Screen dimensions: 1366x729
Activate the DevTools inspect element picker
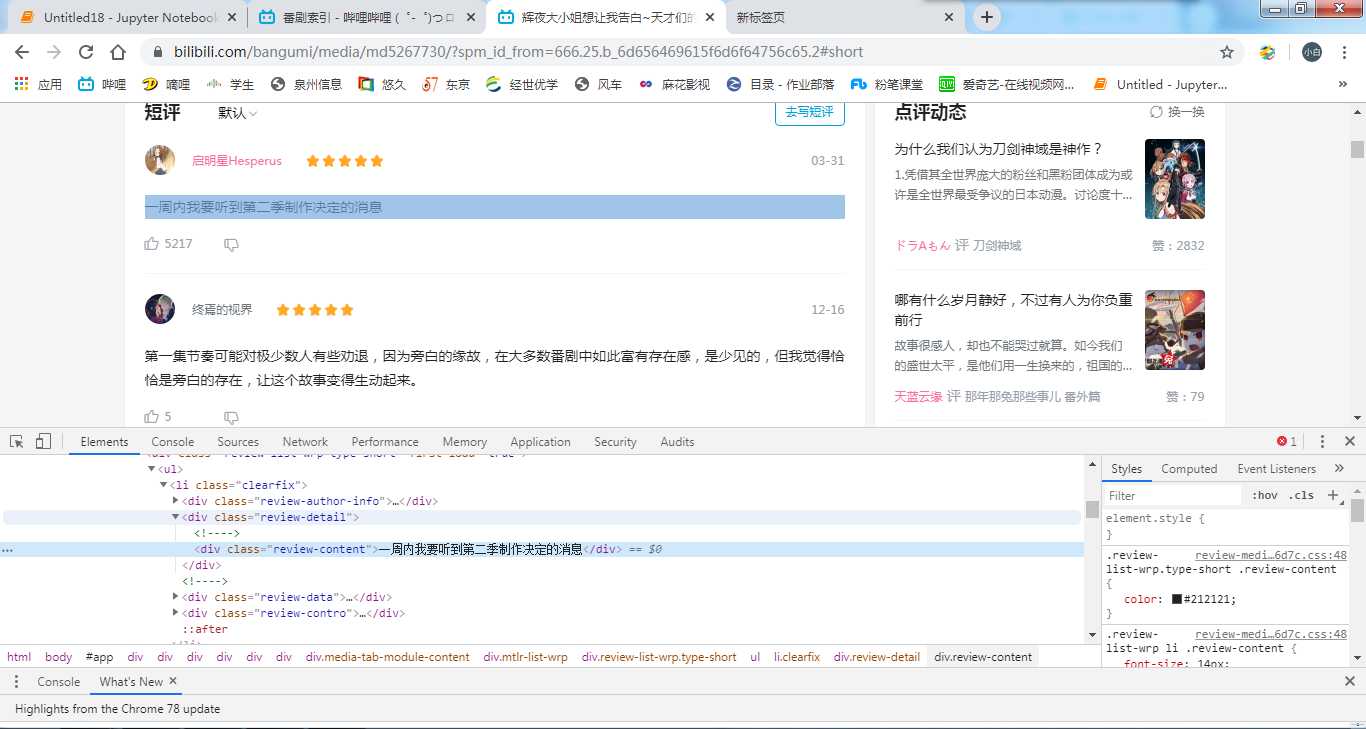(17, 441)
